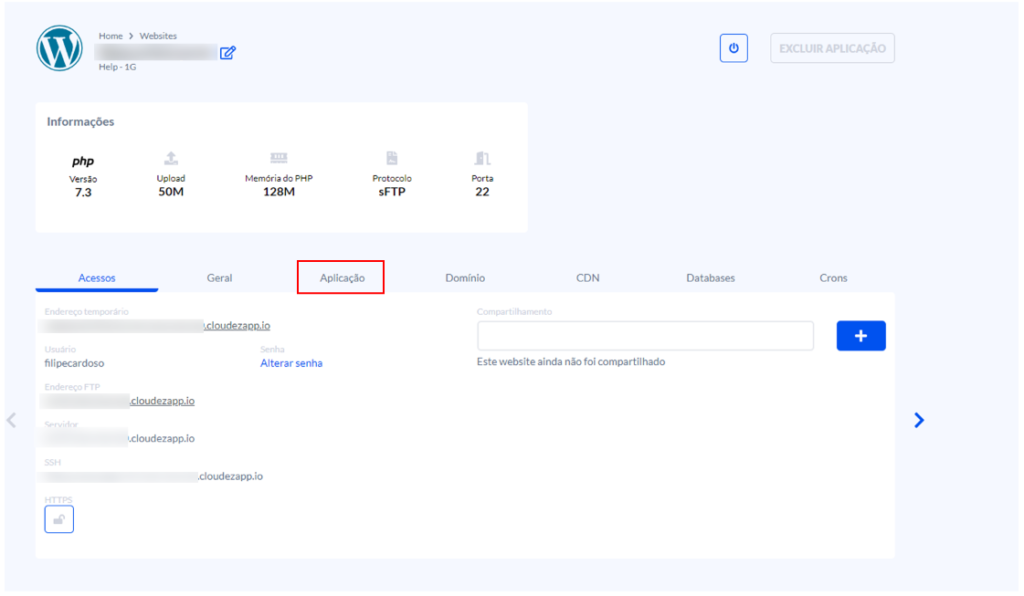Open the Aplicação tab
This screenshot has height=596, width=1024.
pos(341,277)
